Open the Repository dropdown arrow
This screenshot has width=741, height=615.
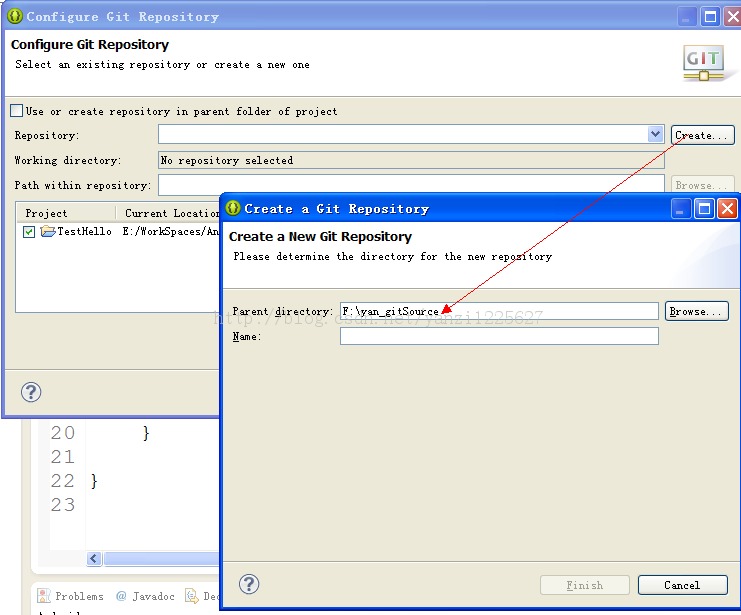pyautogui.click(x=655, y=134)
